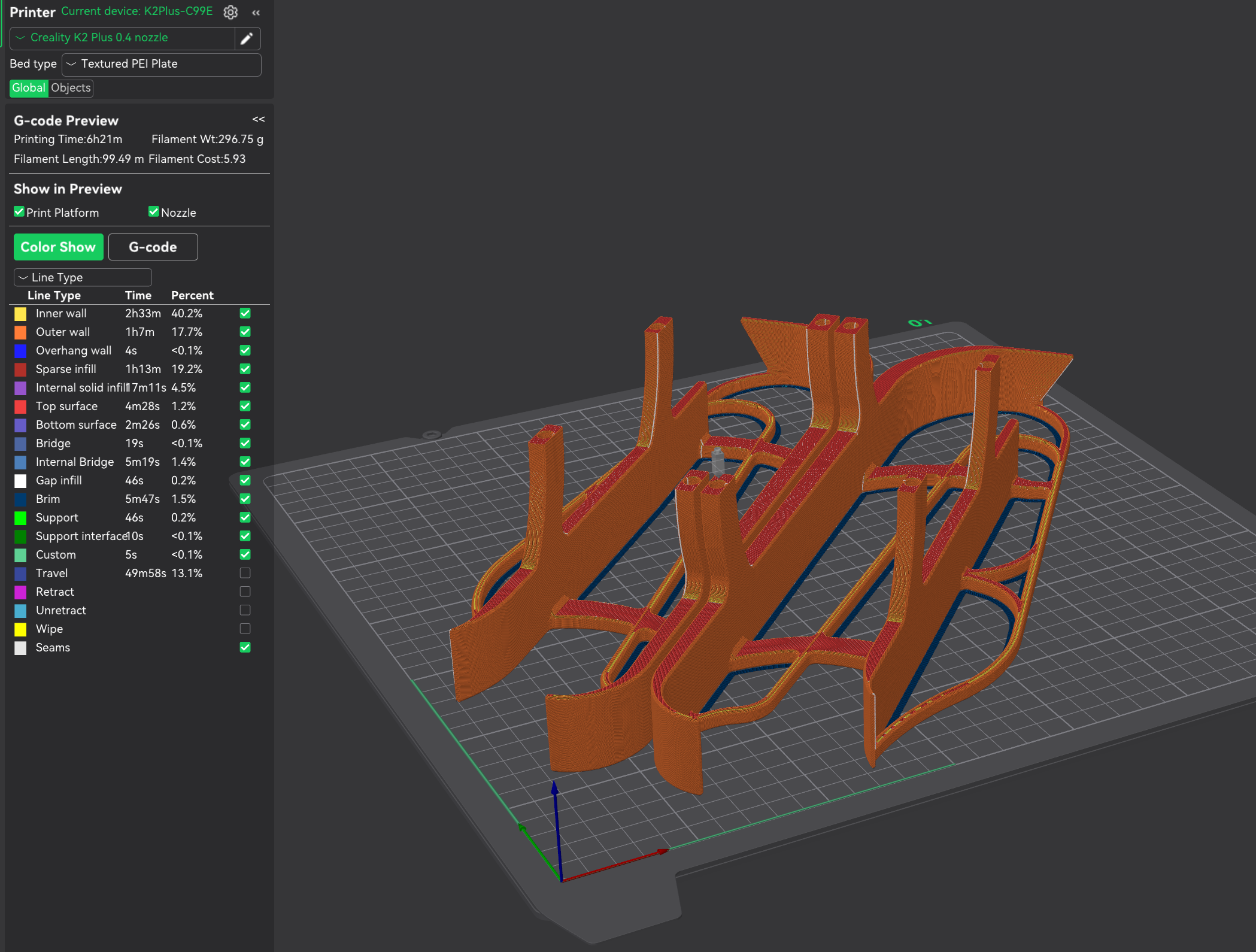Uncheck Sparse infill visibility
Image resolution: width=1256 pixels, height=952 pixels.
[x=245, y=369]
